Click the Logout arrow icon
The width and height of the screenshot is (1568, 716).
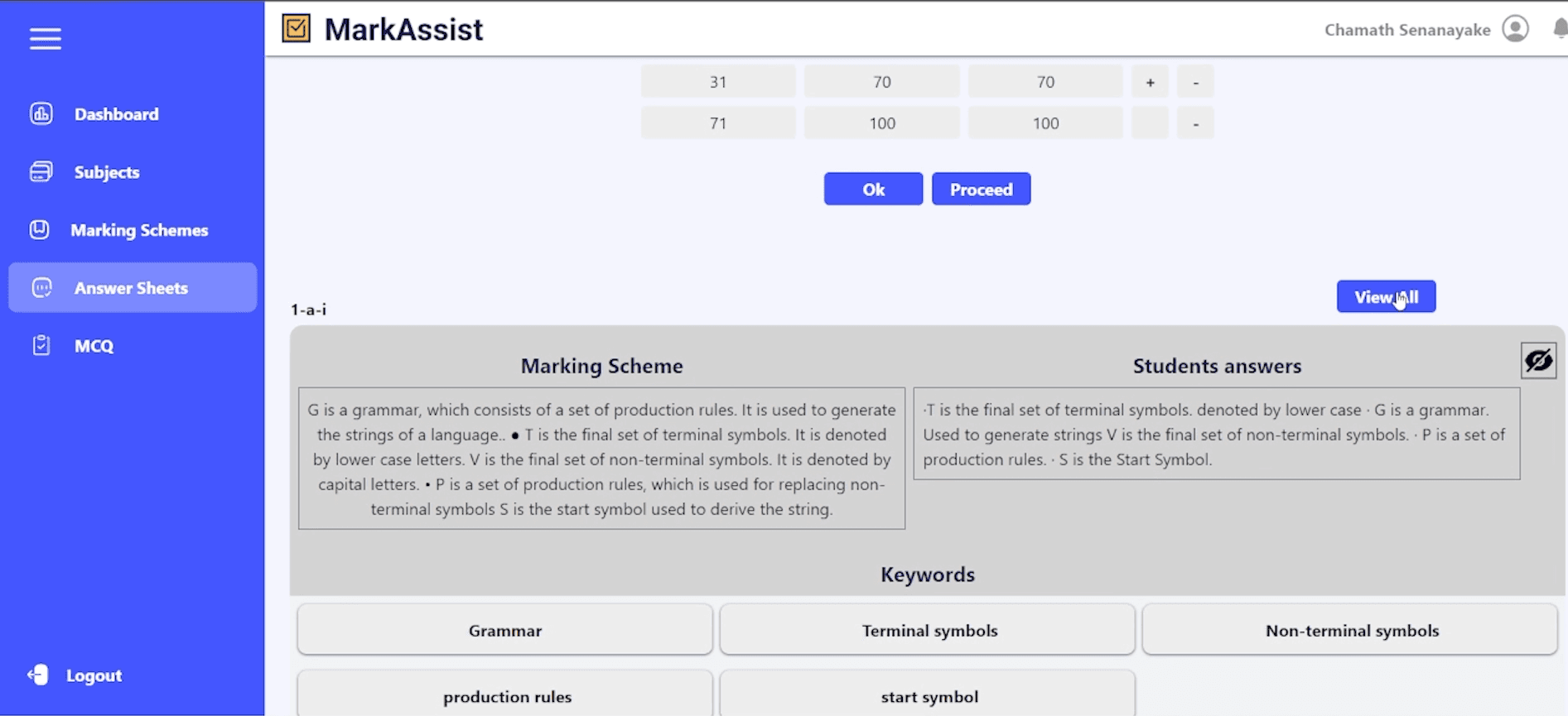pyautogui.click(x=38, y=675)
